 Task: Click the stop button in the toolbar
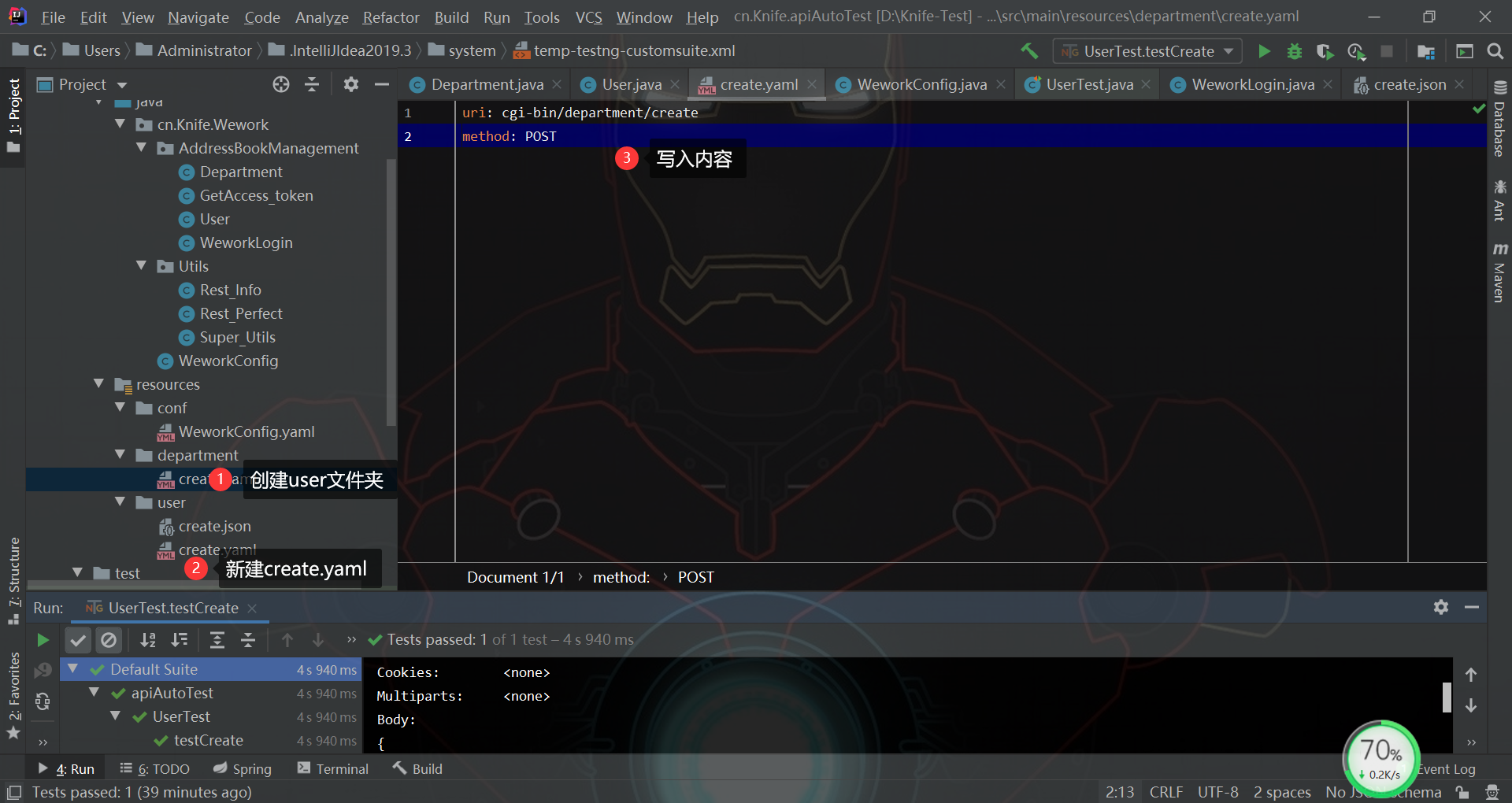[x=1387, y=51]
